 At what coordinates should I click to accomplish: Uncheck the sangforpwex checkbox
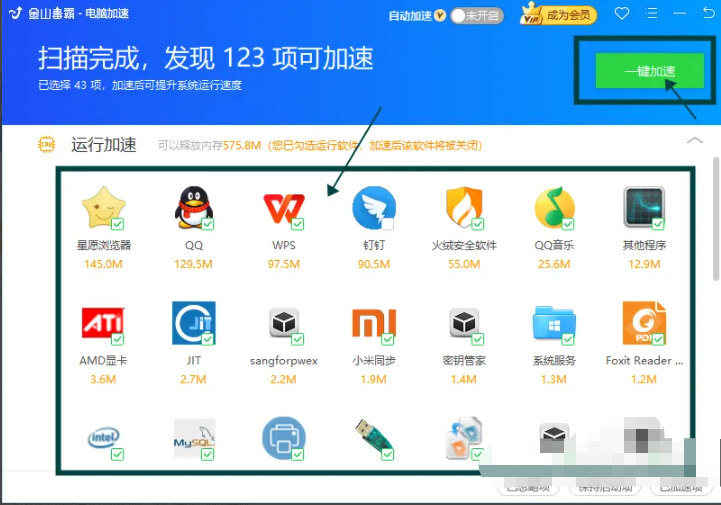point(298,339)
